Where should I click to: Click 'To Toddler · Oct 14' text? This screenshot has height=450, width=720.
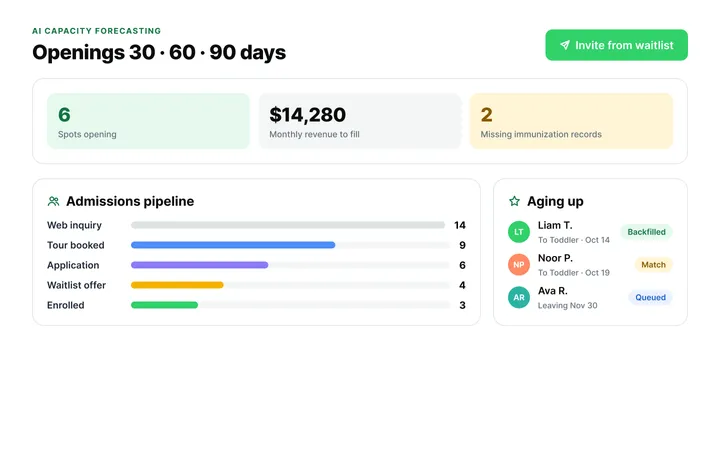click(x=574, y=240)
